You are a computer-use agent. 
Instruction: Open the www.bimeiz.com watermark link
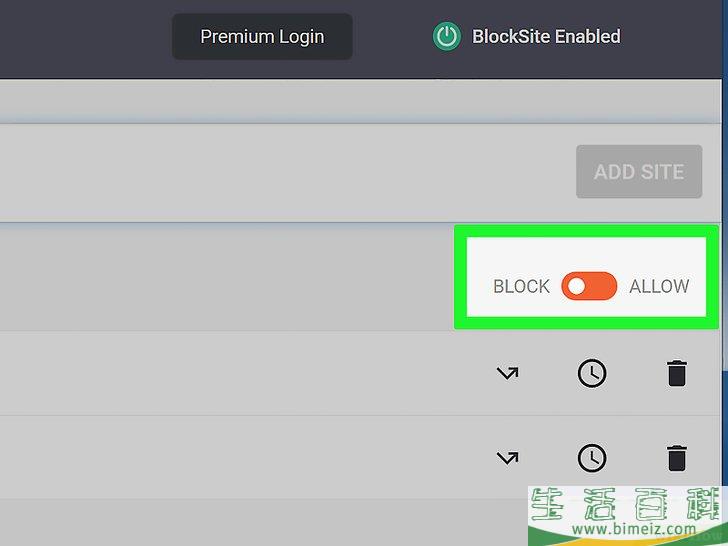634,528
